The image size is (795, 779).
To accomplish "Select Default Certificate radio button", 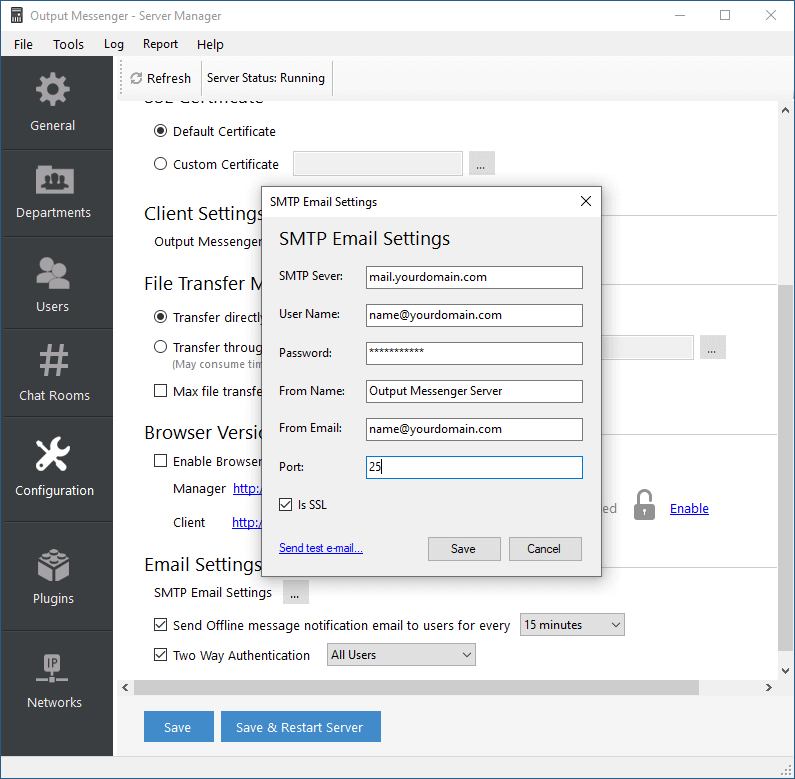I will (160, 131).
